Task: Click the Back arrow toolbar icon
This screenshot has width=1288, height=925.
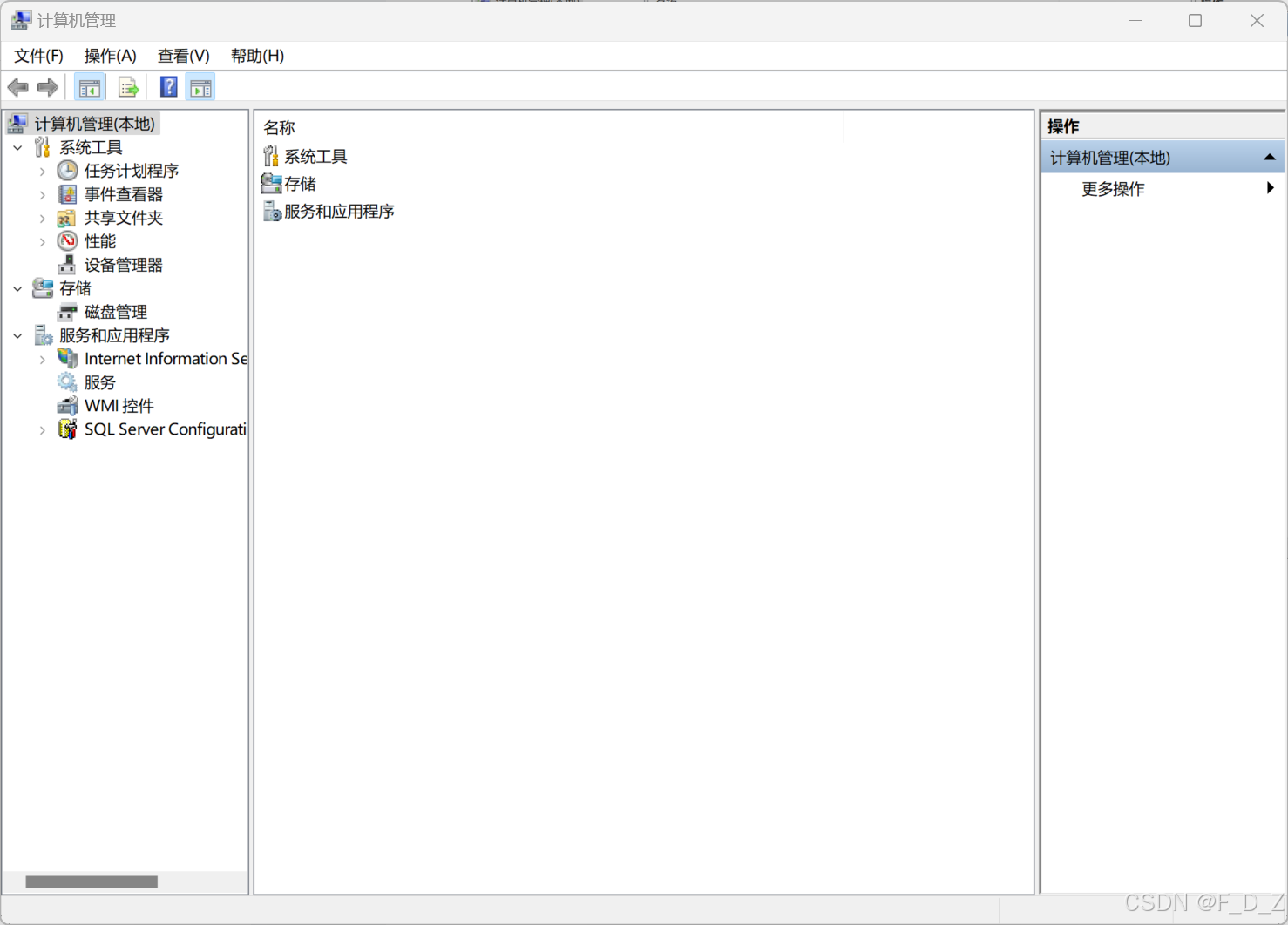Action: (17, 87)
